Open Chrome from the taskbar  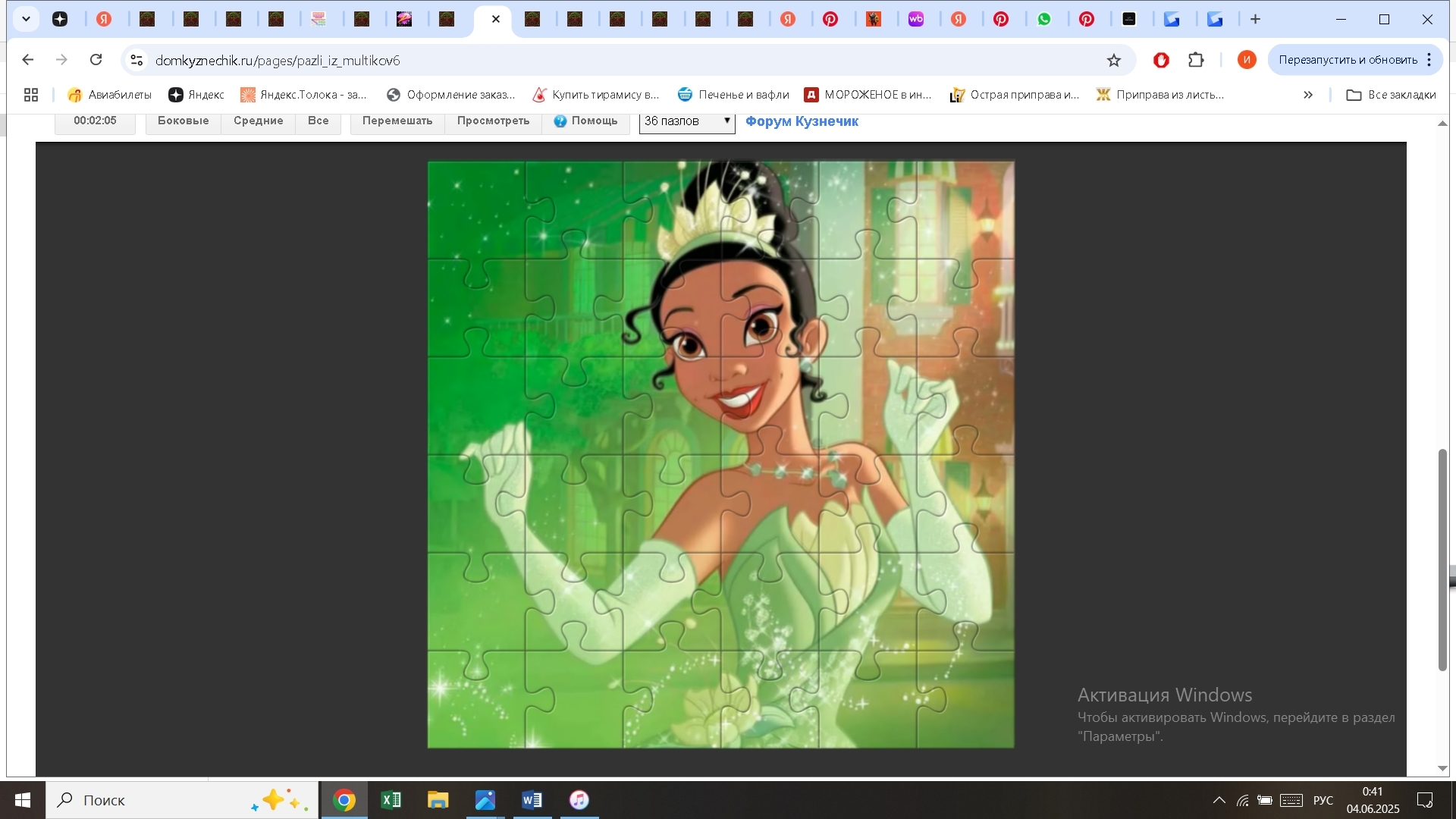(x=344, y=800)
